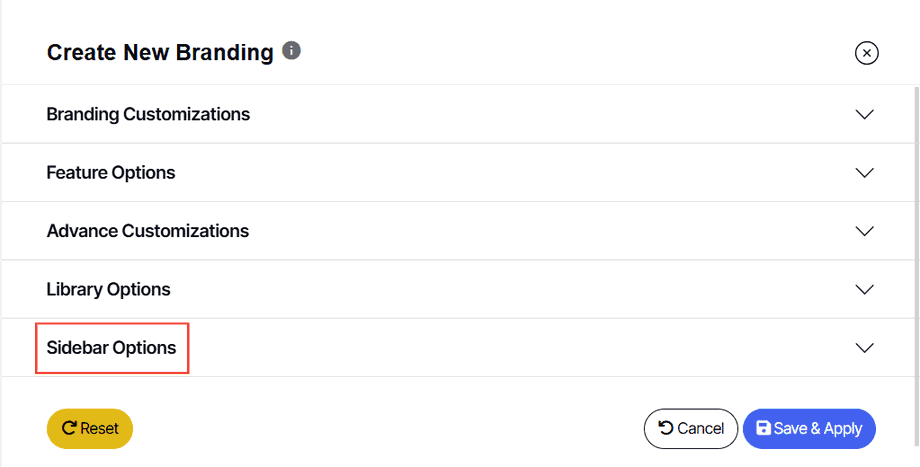Viewport: 920px width, 467px height.
Task: Close the Create New Branding dialog
Action: coord(867,53)
